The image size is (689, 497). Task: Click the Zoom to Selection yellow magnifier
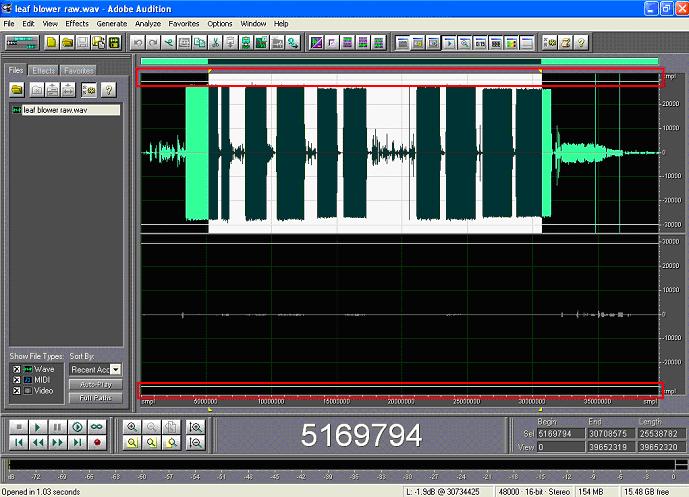coord(132,443)
